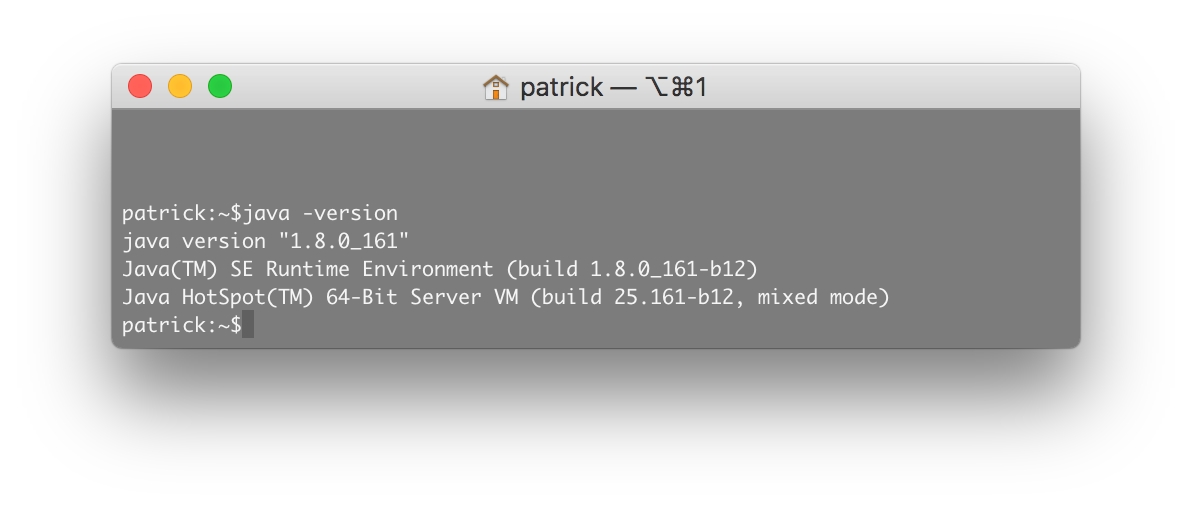Viewport: 1192px width, 508px height.
Task: Click the home folder icon in title
Action: click(495, 87)
